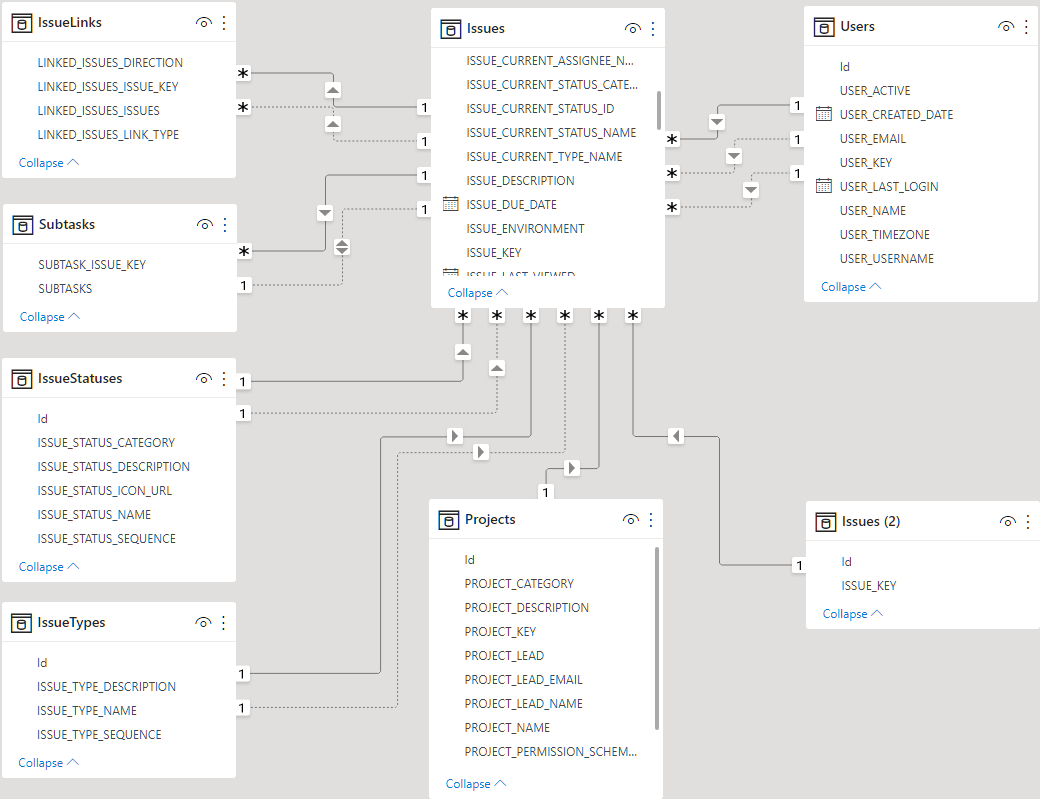Collapse the Projects table field list
This screenshot has width=1040, height=799.
tap(475, 784)
